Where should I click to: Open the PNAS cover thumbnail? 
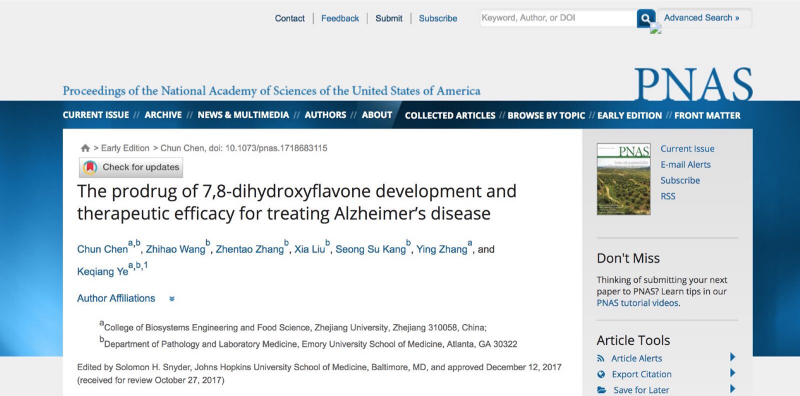[623, 179]
